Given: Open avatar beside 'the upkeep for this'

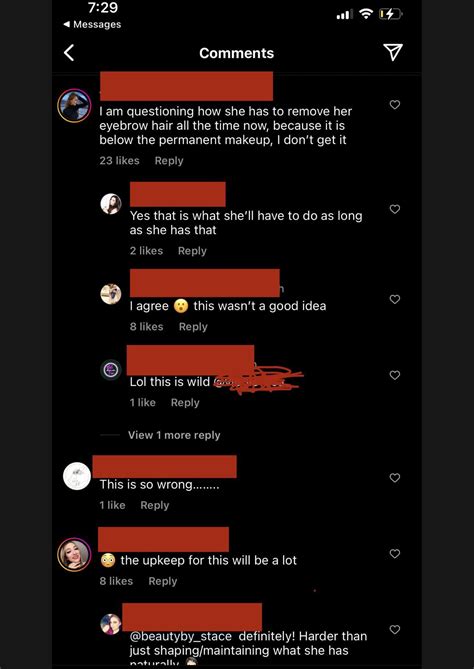Looking at the screenshot, I should pos(74,554).
